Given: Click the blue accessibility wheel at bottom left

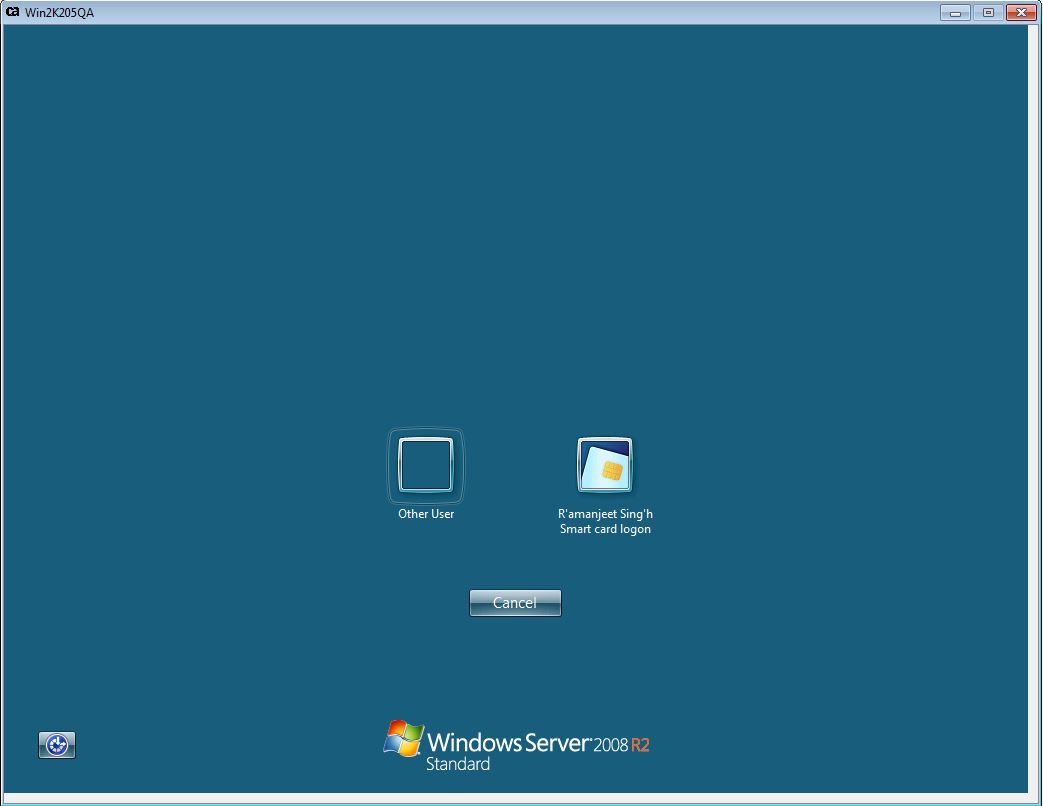Looking at the screenshot, I should pos(57,745).
